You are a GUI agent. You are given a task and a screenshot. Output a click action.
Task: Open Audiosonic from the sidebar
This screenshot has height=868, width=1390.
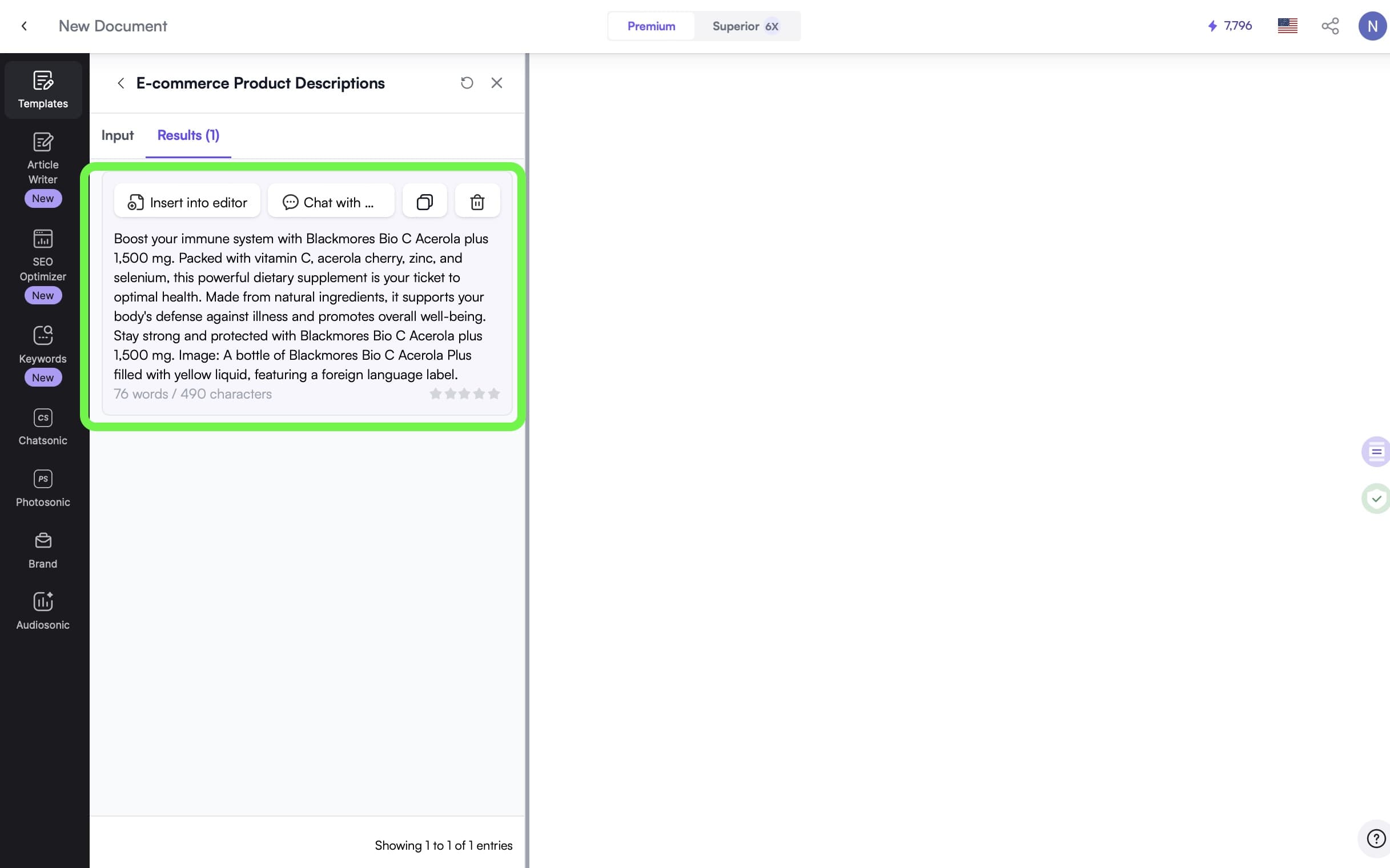tap(42, 611)
